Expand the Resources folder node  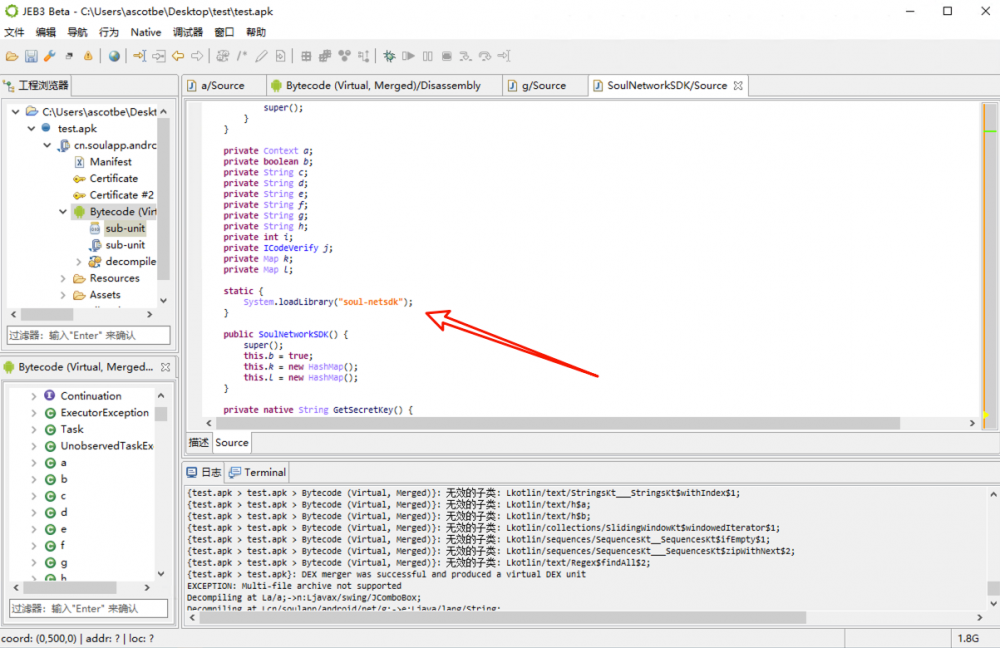pos(63,278)
